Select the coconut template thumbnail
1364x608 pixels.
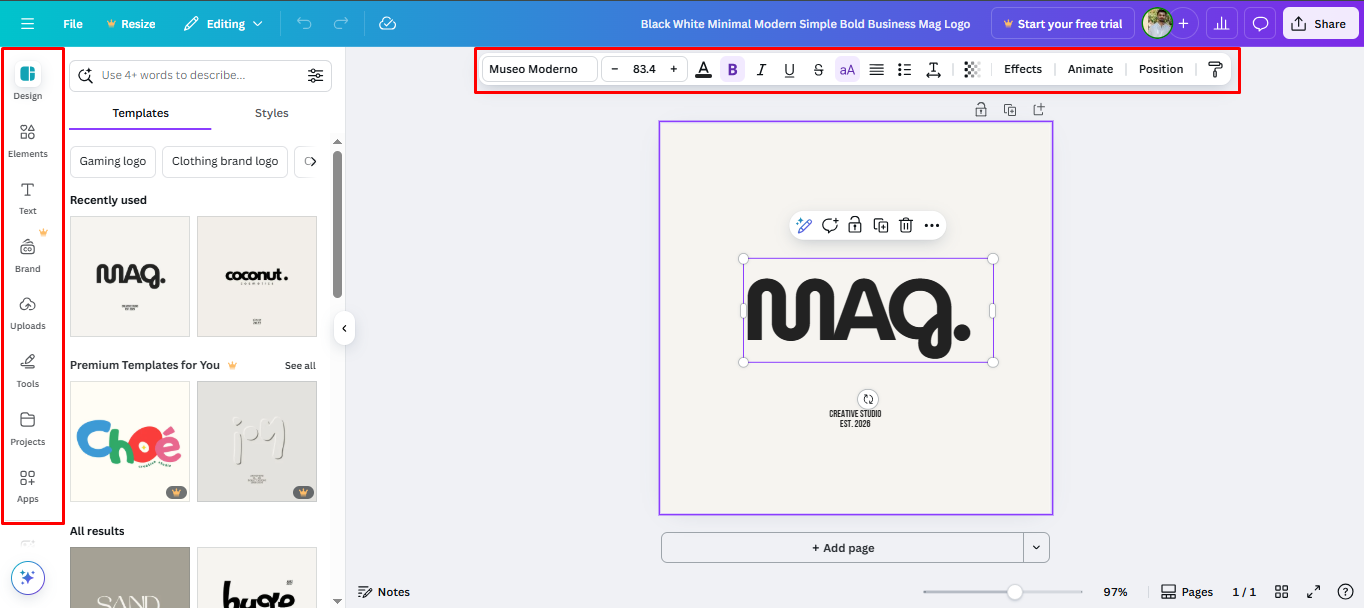256,276
